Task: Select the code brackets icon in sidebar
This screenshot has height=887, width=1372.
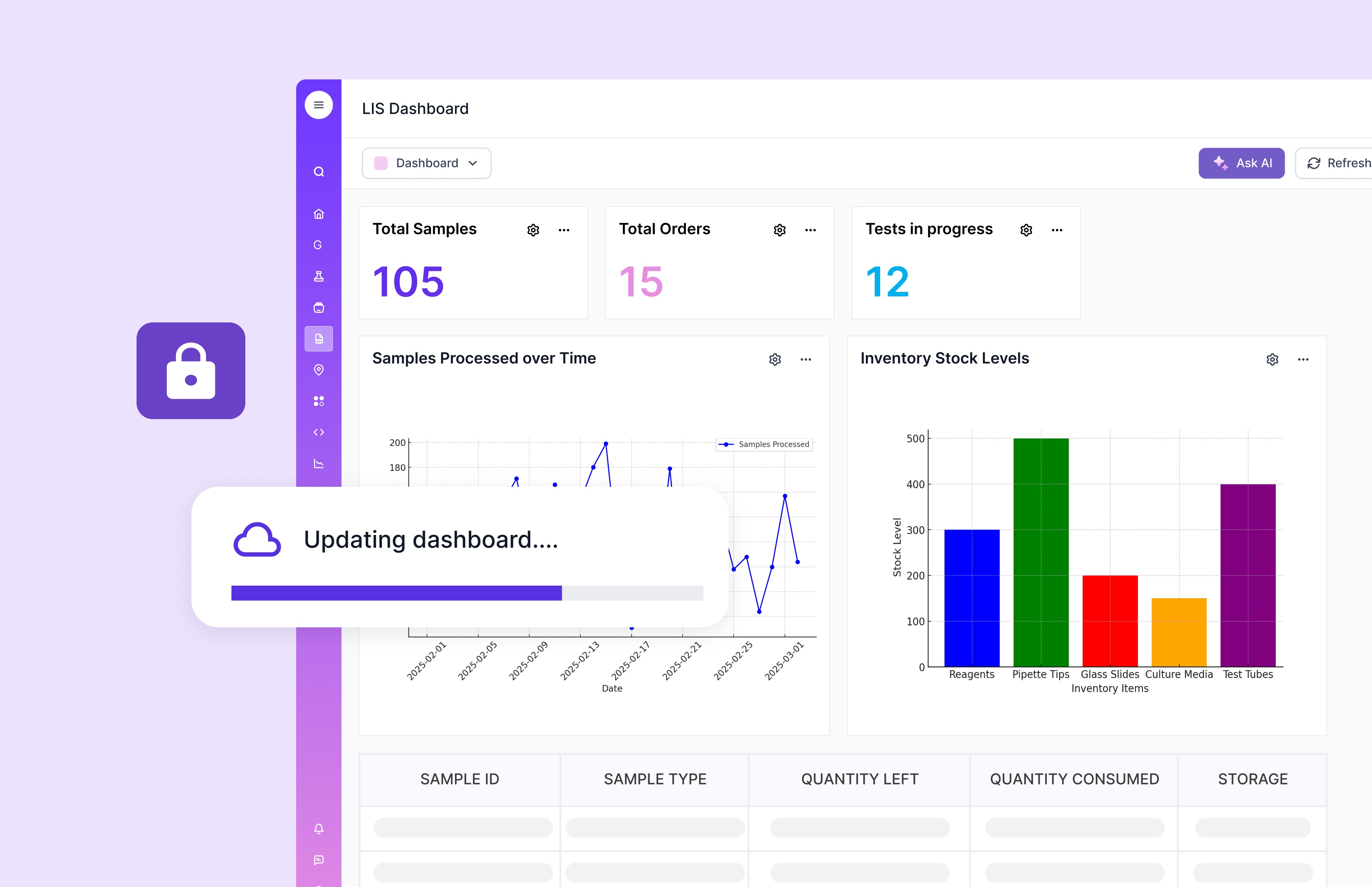Action: pyautogui.click(x=318, y=432)
